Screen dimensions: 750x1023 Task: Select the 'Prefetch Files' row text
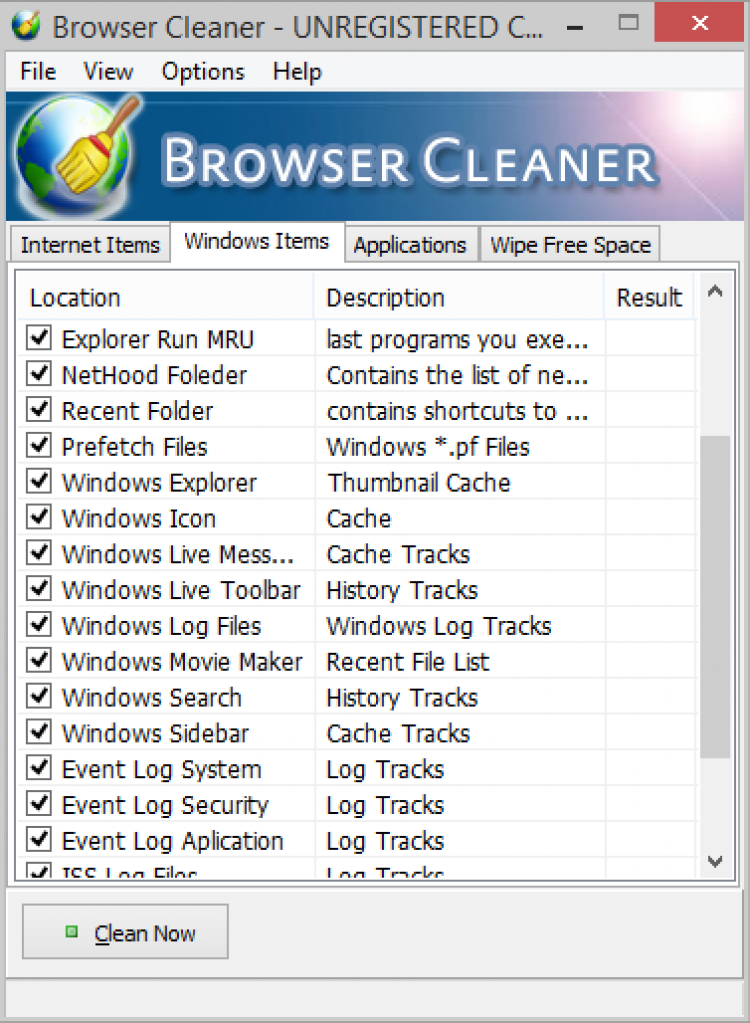point(134,447)
